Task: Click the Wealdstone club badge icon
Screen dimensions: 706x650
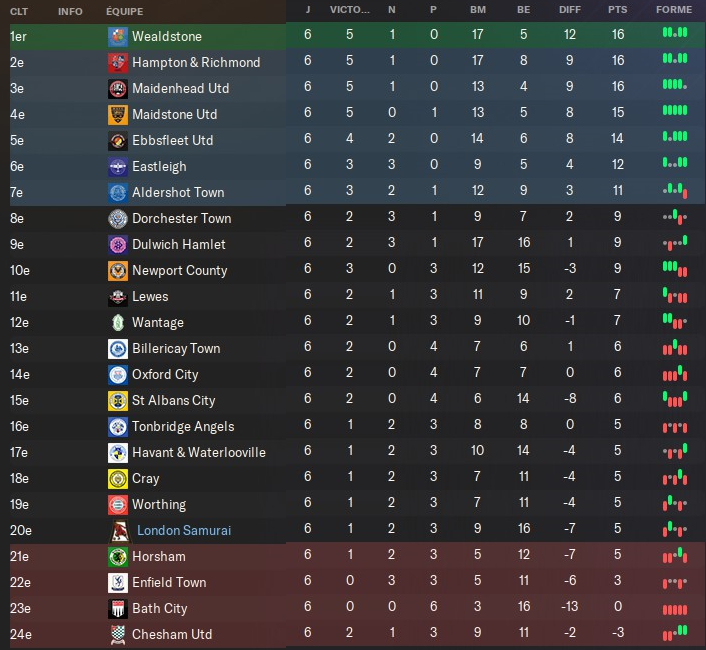Action: 118,37
